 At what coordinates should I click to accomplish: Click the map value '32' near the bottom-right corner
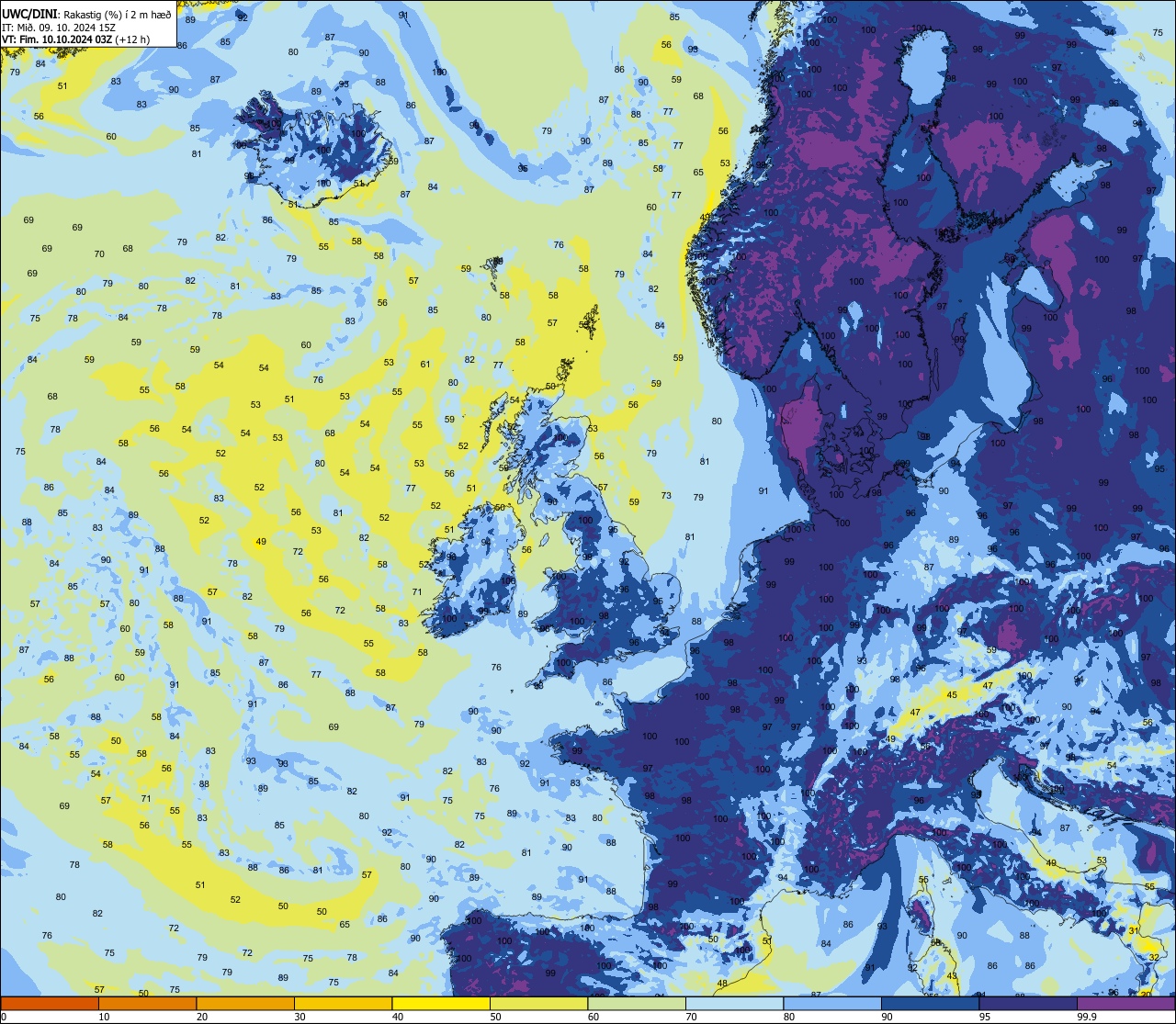click(x=1154, y=958)
